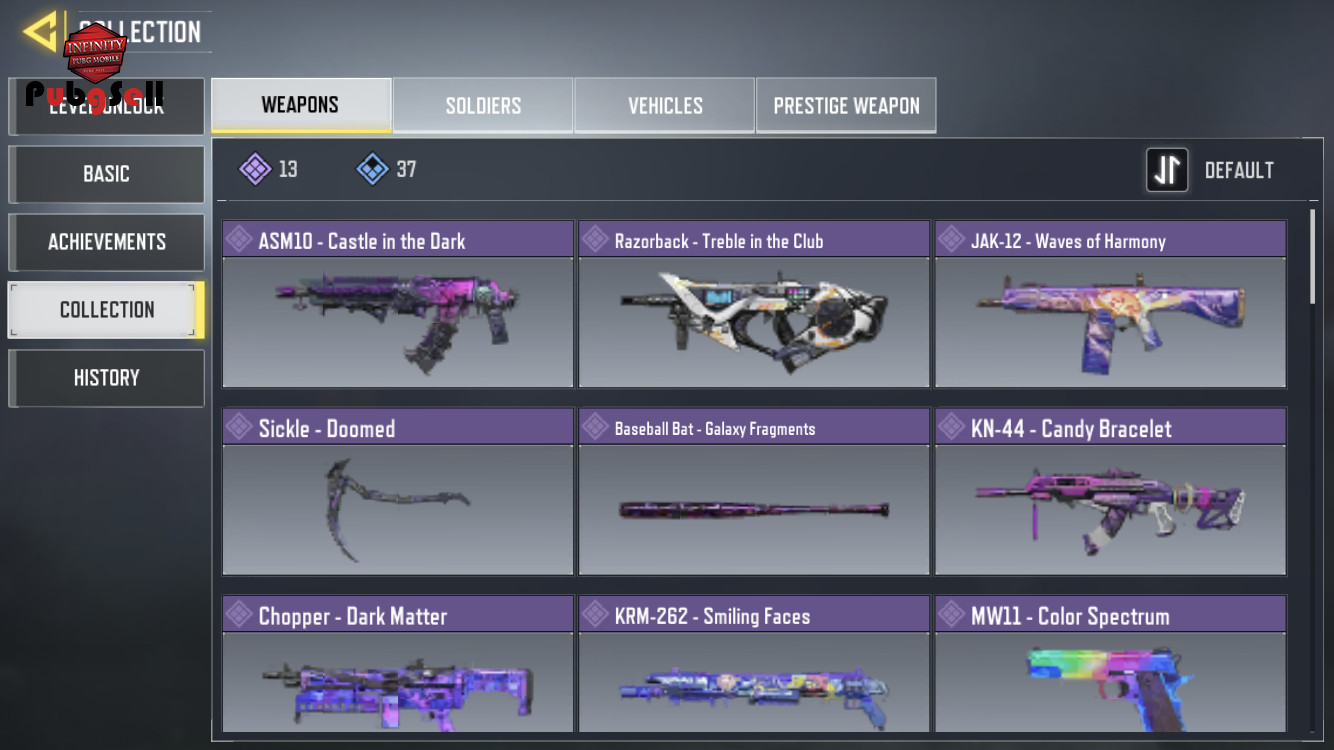Image resolution: width=1334 pixels, height=750 pixels.
Task: Switch to the SOLDIERS tab
Action: click(x=483, y=105)
